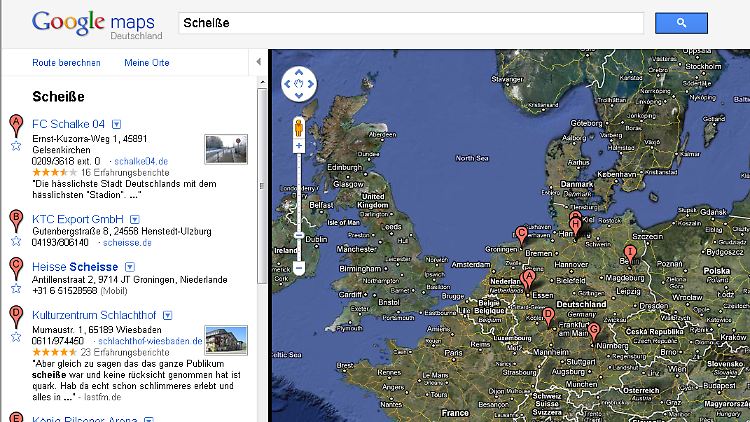This screenshot has width=750, height=422.
Task: Toggle star for Heisse Scheisse result
Action: 16,287
